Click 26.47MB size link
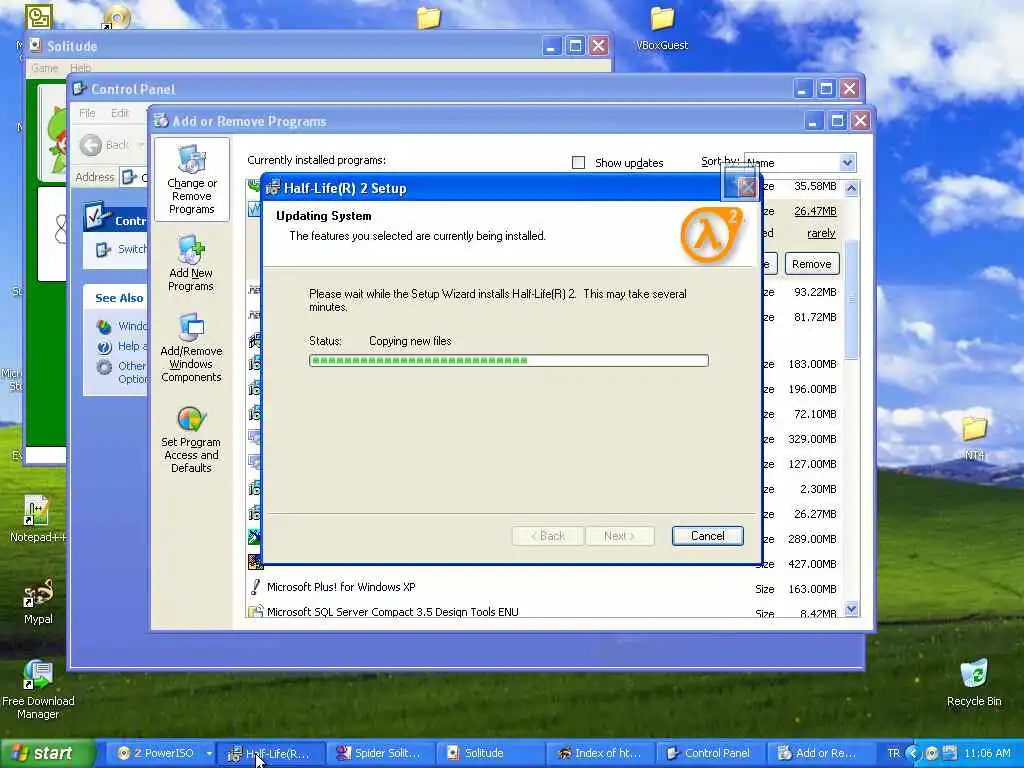Screen dimensions: 1024x768 click(x=815, y=211)
